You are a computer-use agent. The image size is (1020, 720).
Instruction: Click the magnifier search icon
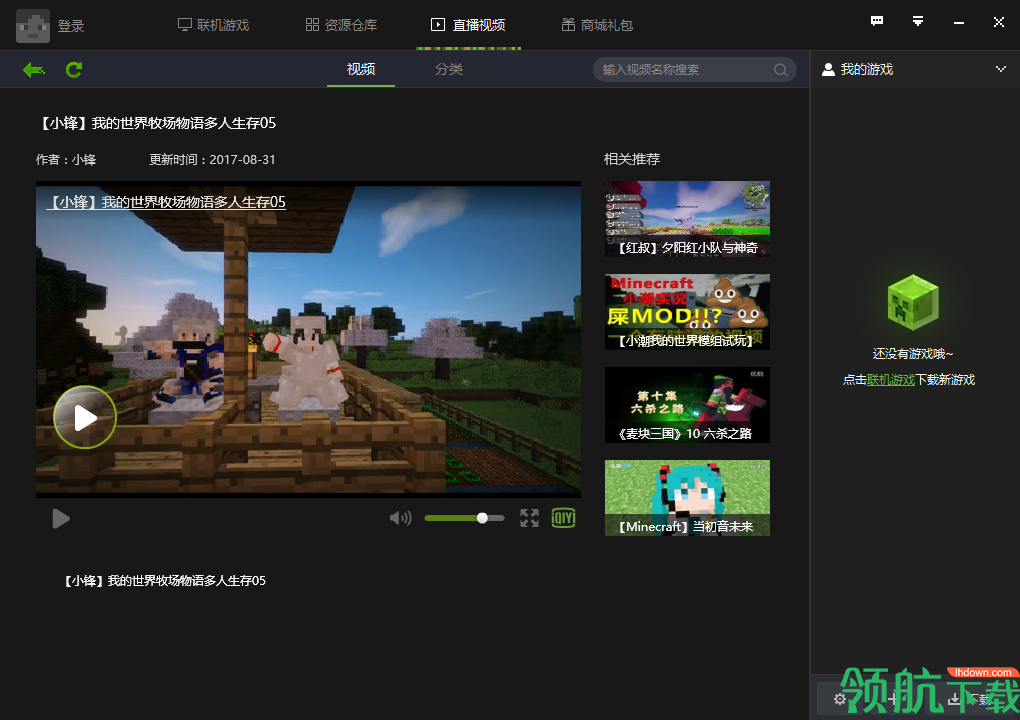(781, 70)
